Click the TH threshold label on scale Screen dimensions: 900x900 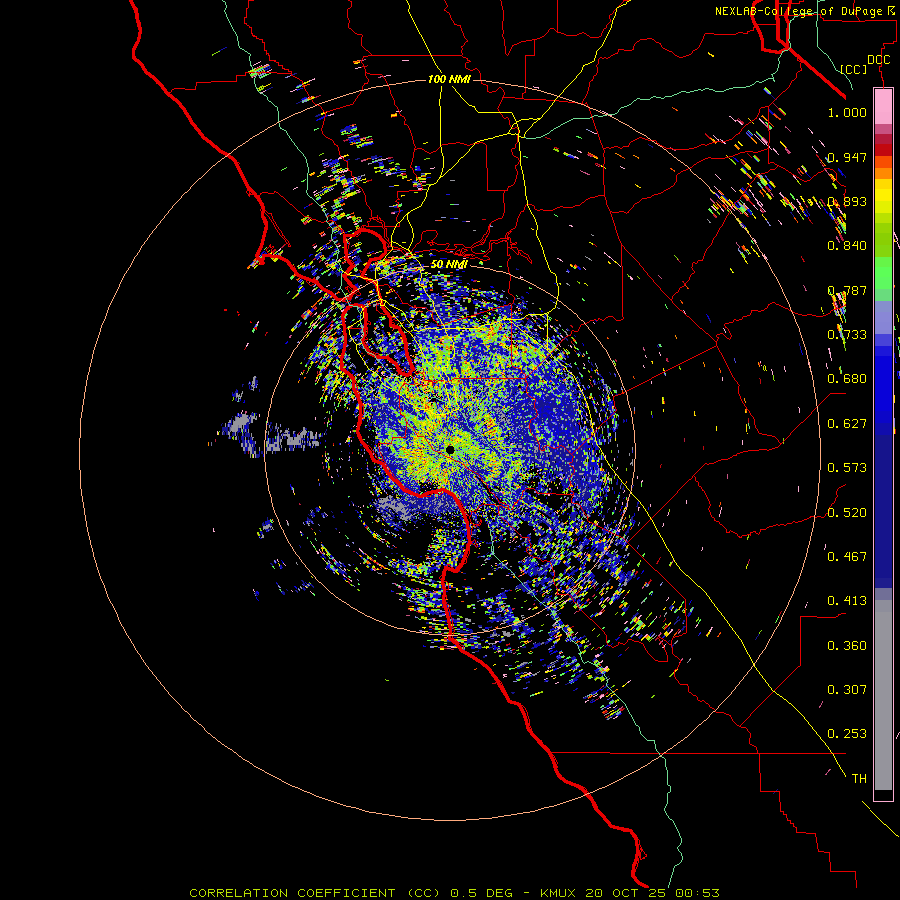pos(859,779)
